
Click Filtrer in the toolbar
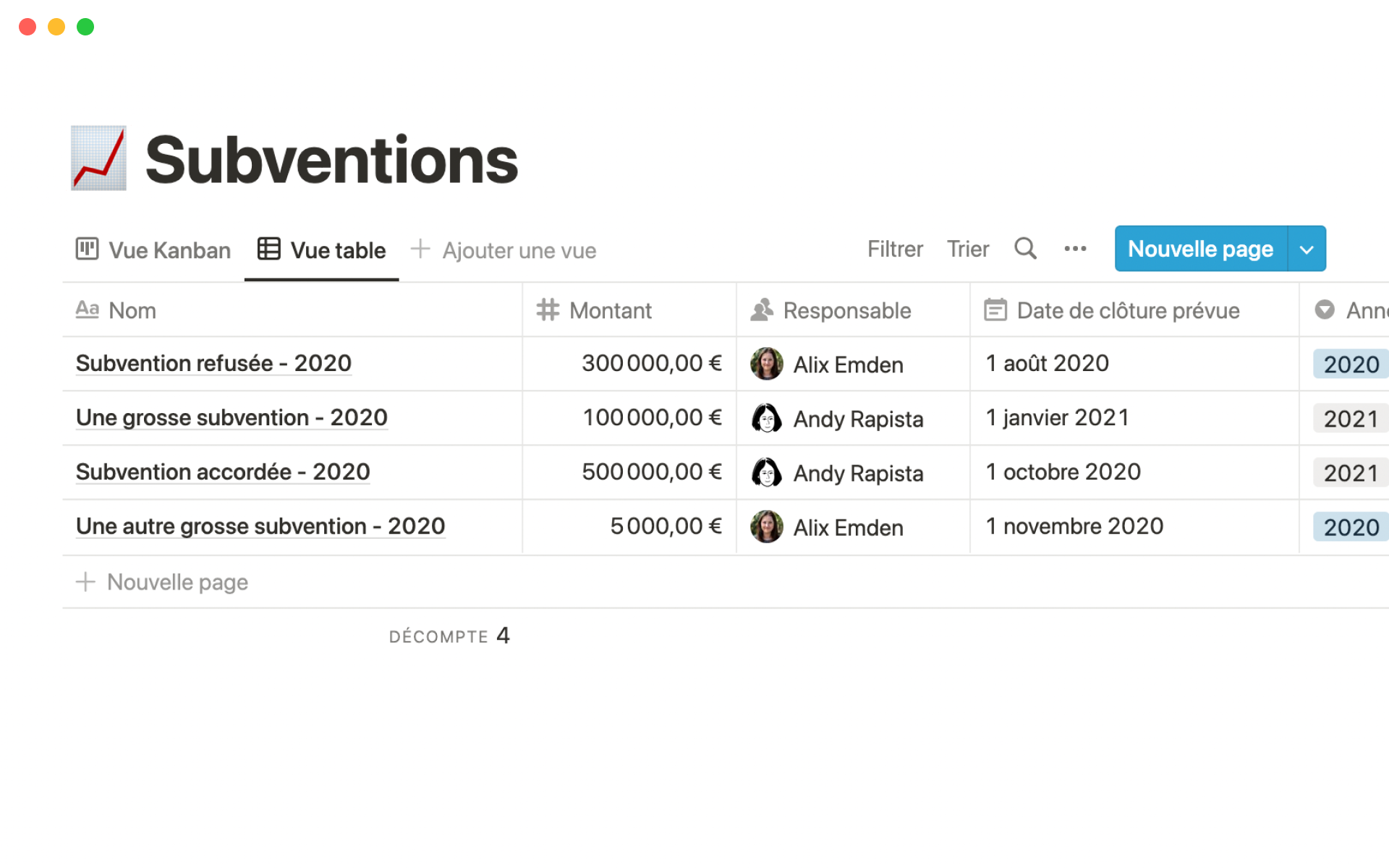tap(895, 250)
